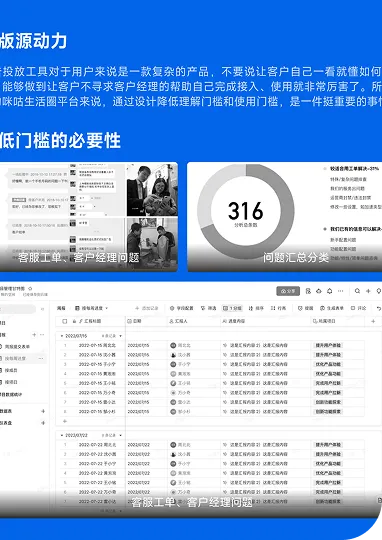Open the three-dot more menu in top bar
Screen dimensions: 382x540
pos(340,291)
